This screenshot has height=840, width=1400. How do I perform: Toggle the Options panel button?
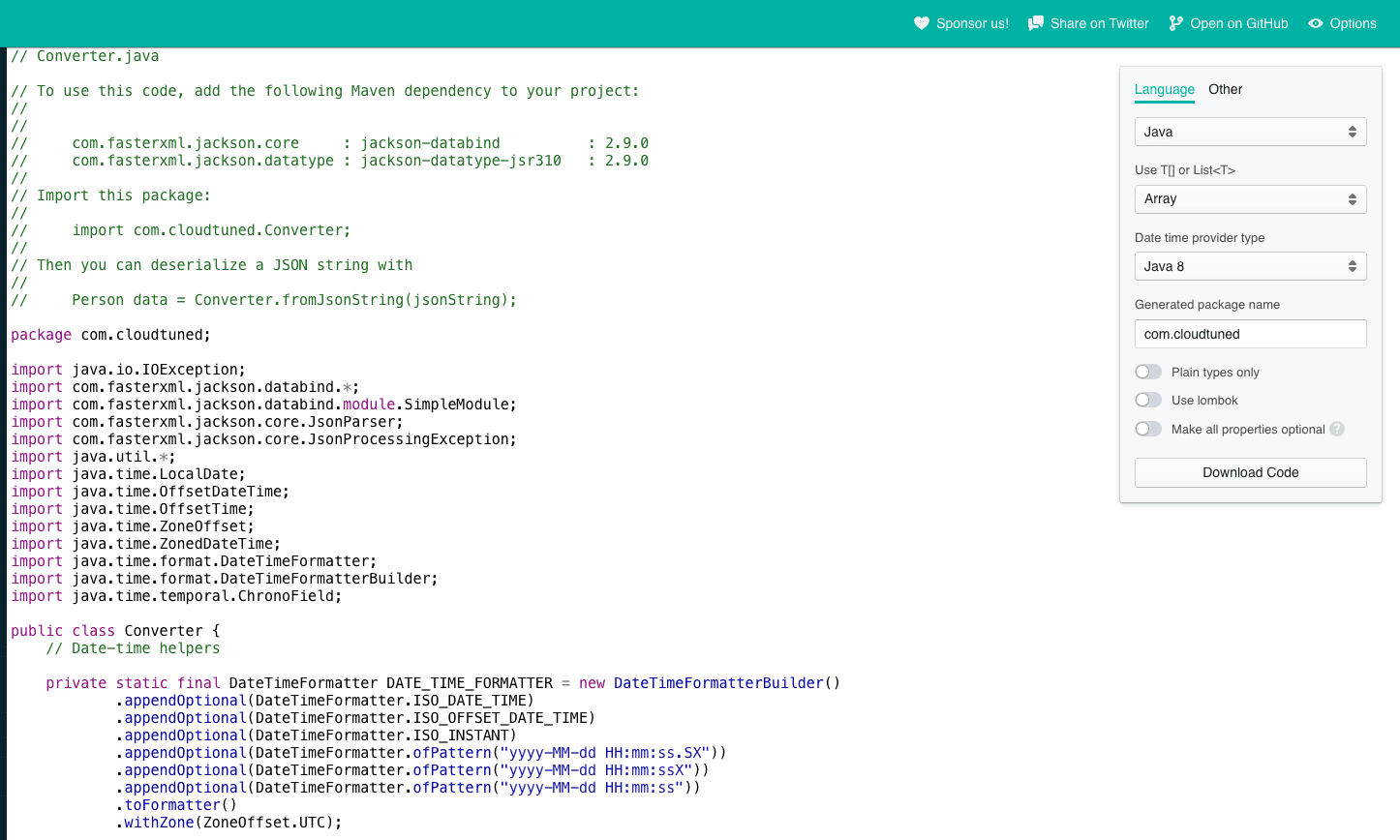1342,23
